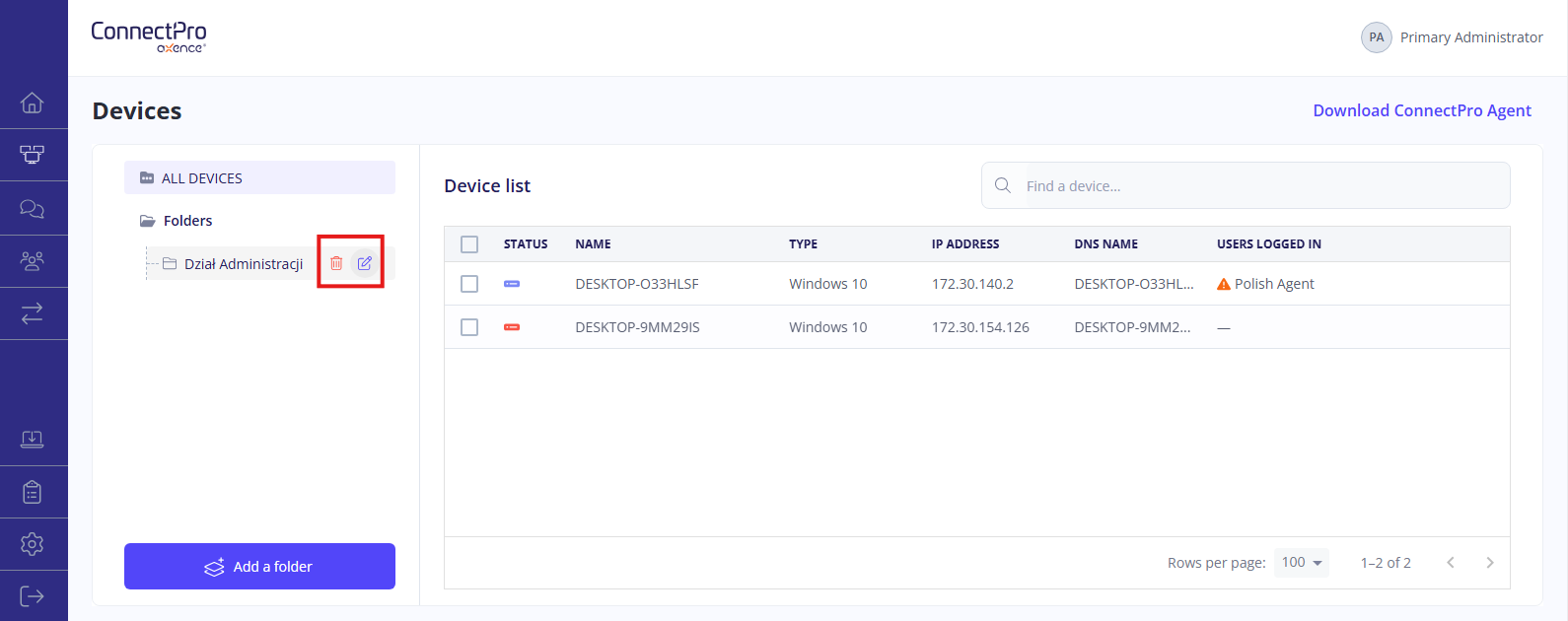Open the Rows per page dropdown
This screenshot has width=1568, height=621.
click(x=1302, y=563)
